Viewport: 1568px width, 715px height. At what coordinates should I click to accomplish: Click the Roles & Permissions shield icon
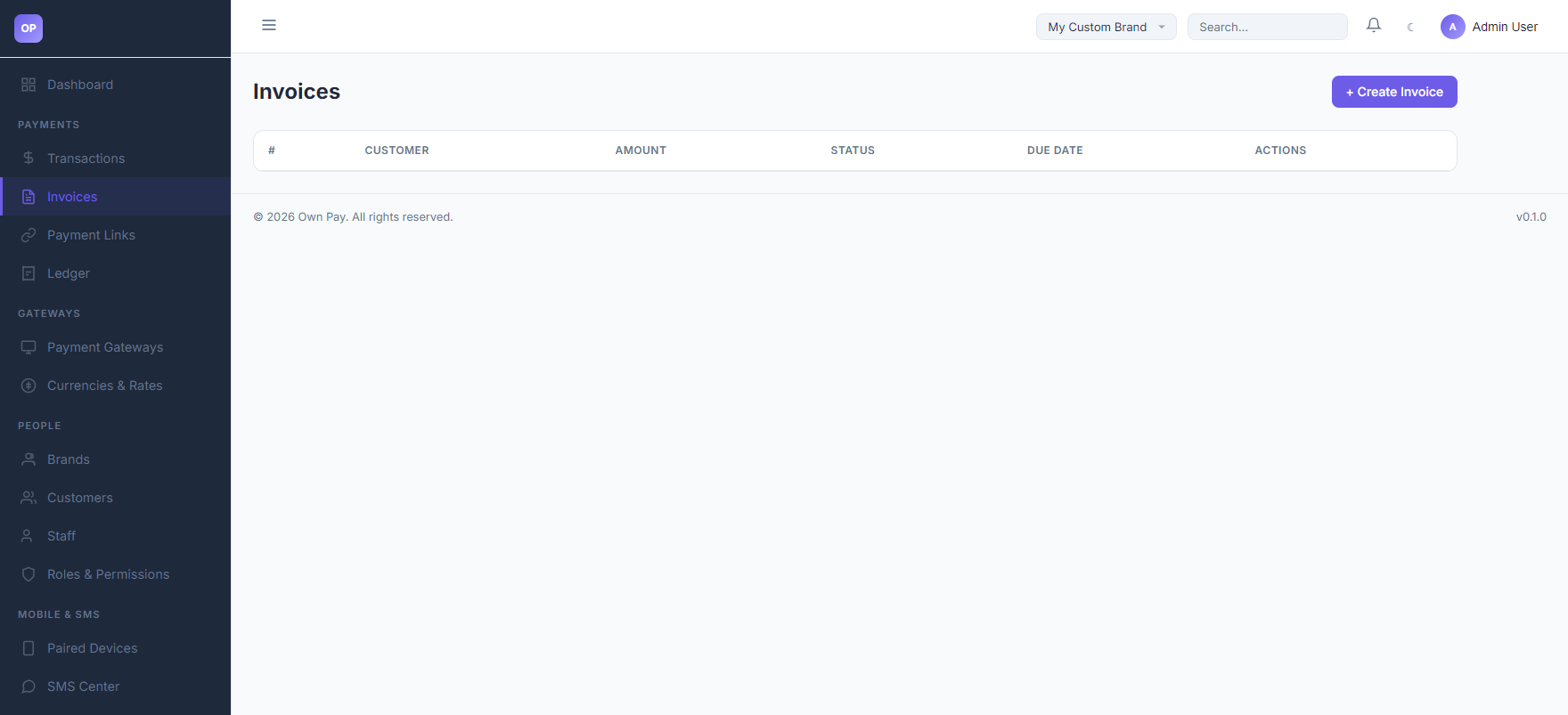click(x=29, y=574)
